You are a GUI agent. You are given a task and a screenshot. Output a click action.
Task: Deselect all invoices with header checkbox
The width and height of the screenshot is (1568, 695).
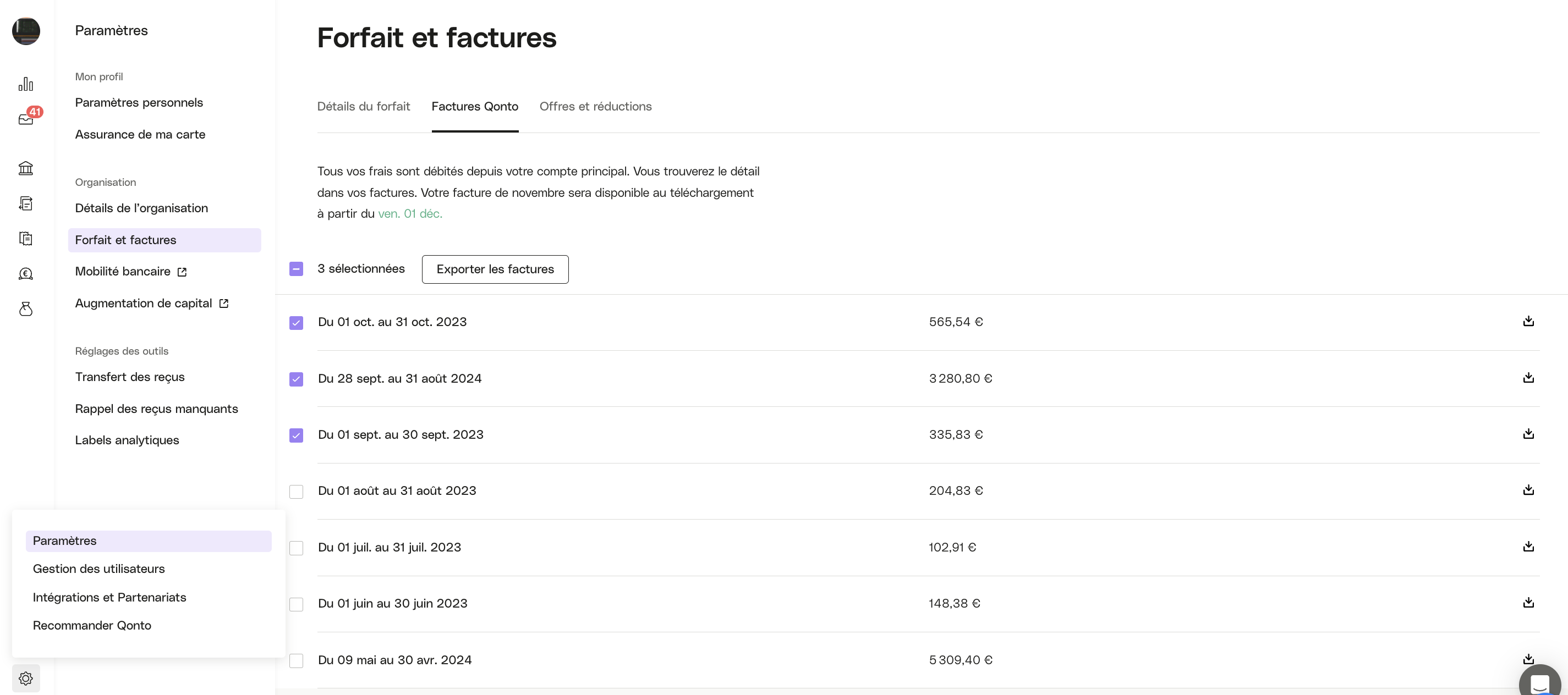[297, 269]
